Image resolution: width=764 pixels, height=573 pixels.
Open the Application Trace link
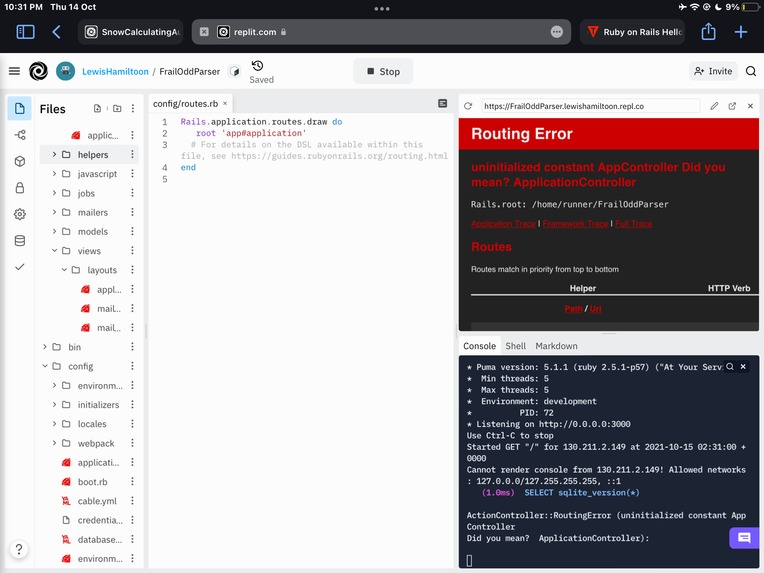503,224
